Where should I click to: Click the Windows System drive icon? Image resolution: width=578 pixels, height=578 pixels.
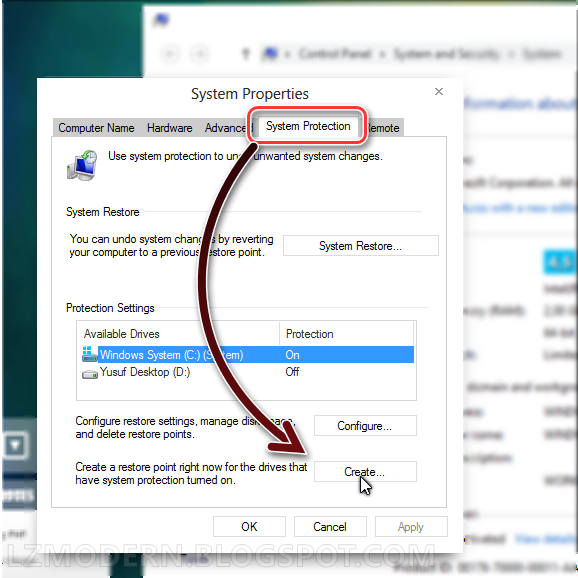pyautogui.click(x=89, y=354)
